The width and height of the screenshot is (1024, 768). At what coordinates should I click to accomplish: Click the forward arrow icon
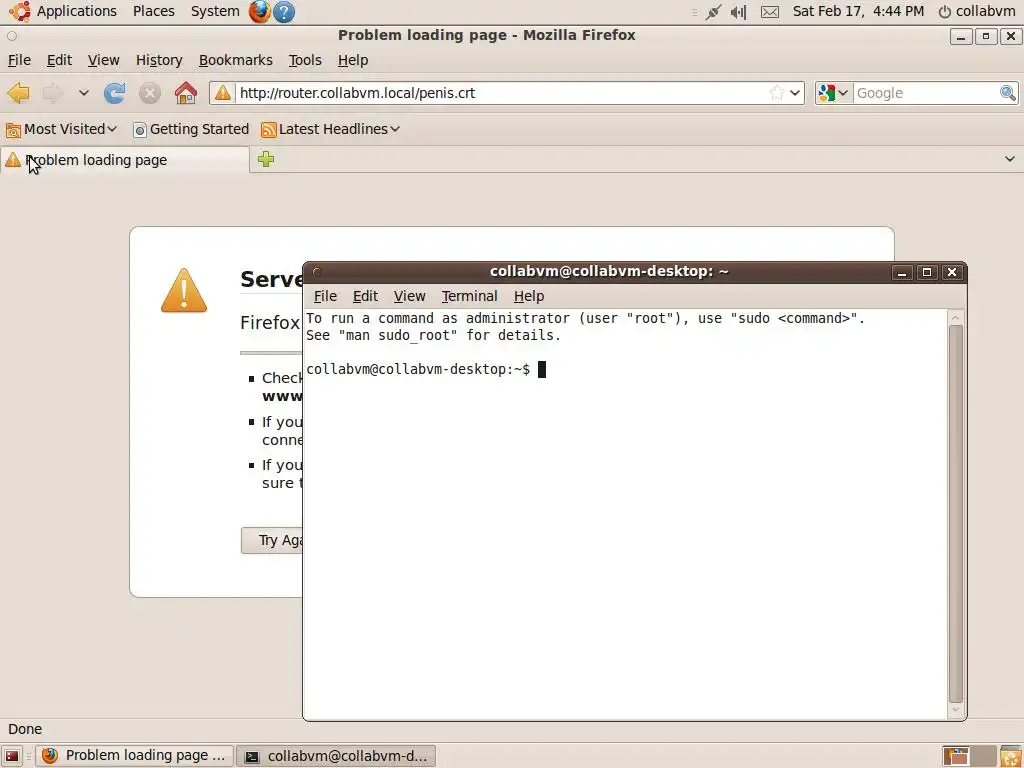coord(52,93)
